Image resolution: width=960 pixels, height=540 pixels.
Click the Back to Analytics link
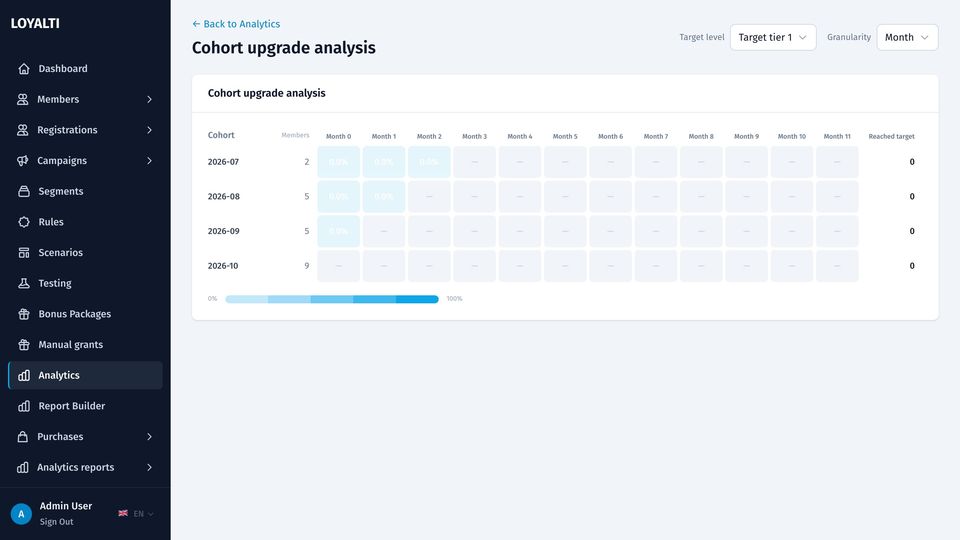tap(236, 24)
